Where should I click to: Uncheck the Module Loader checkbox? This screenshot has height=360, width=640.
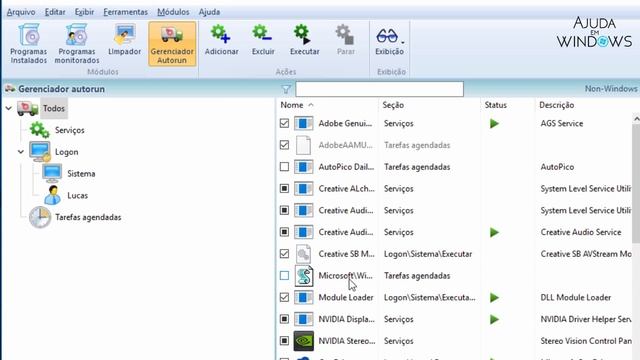point(284,297)
